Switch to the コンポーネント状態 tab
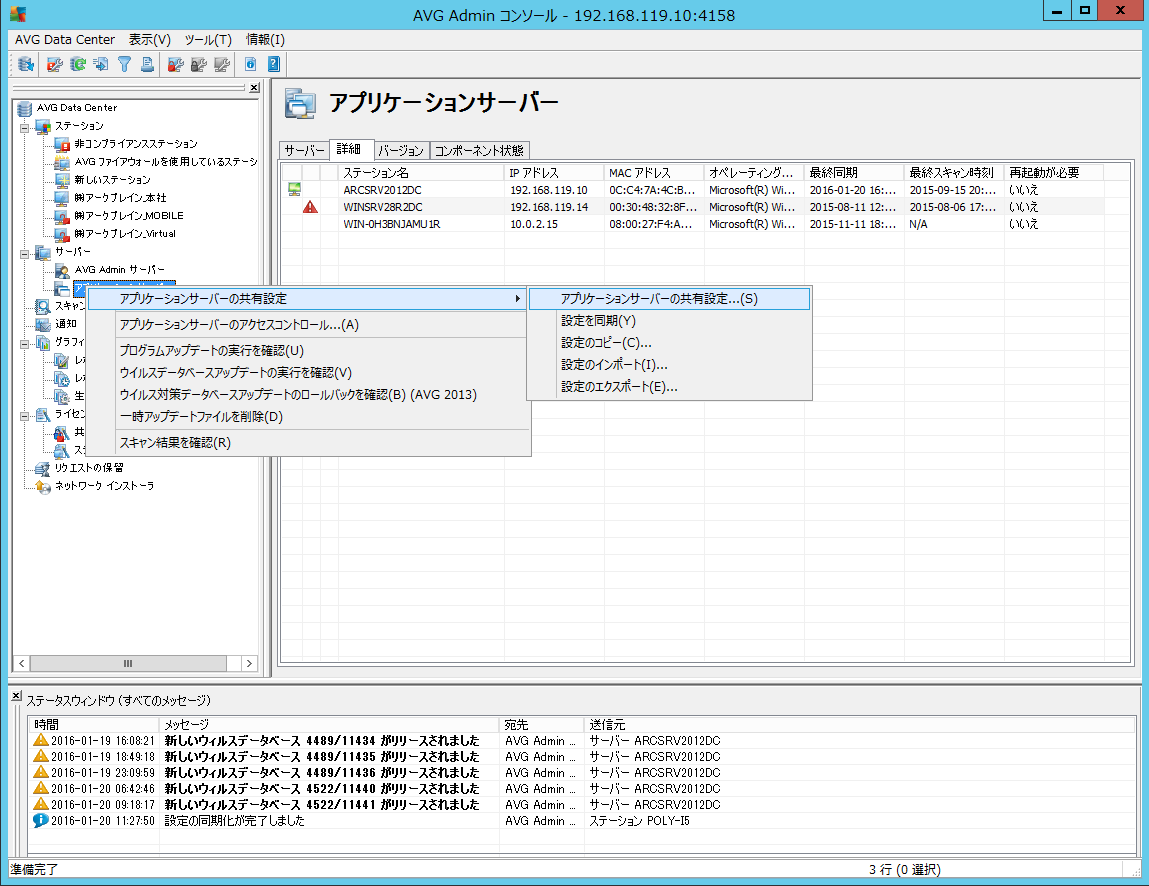1149x886 pixels. click(x=479, y=150)
